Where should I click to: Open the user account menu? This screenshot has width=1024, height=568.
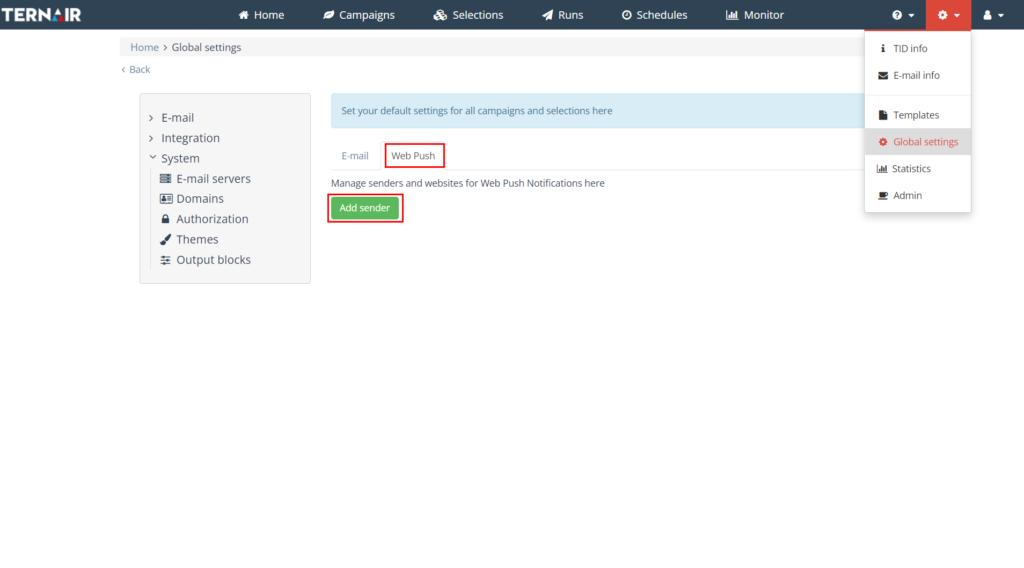993,15
